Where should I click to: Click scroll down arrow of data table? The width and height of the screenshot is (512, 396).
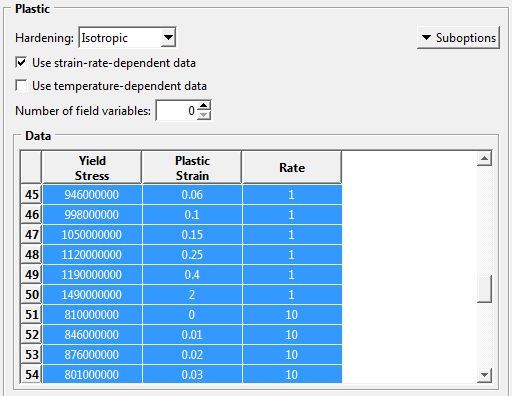pos(484,375)
